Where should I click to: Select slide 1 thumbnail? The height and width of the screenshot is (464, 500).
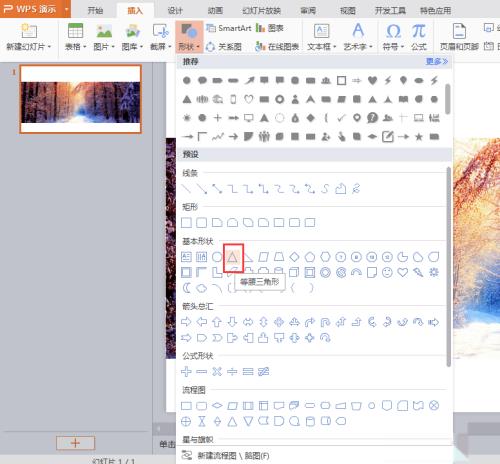tap(81, 99)
